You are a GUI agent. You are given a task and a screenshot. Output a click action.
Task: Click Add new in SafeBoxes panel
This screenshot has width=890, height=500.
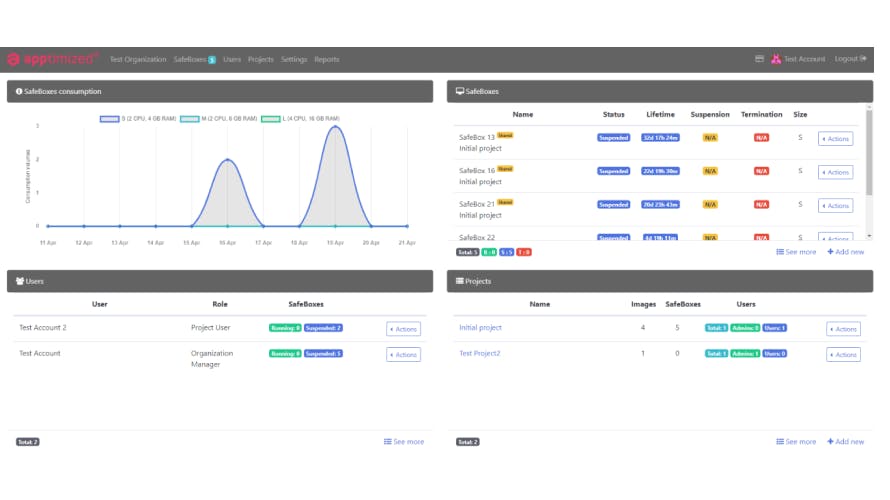pos(846,252)
